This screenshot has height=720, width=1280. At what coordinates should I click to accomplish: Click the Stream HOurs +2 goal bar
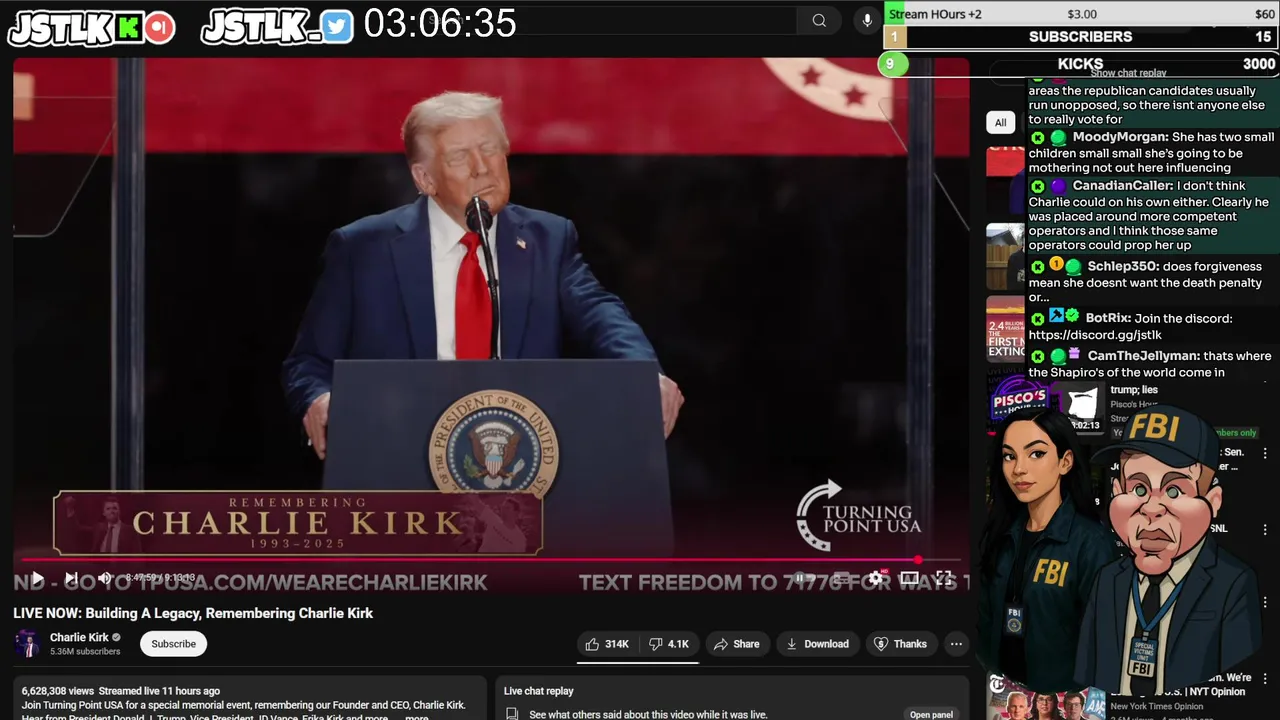(x=1080, y=13)
